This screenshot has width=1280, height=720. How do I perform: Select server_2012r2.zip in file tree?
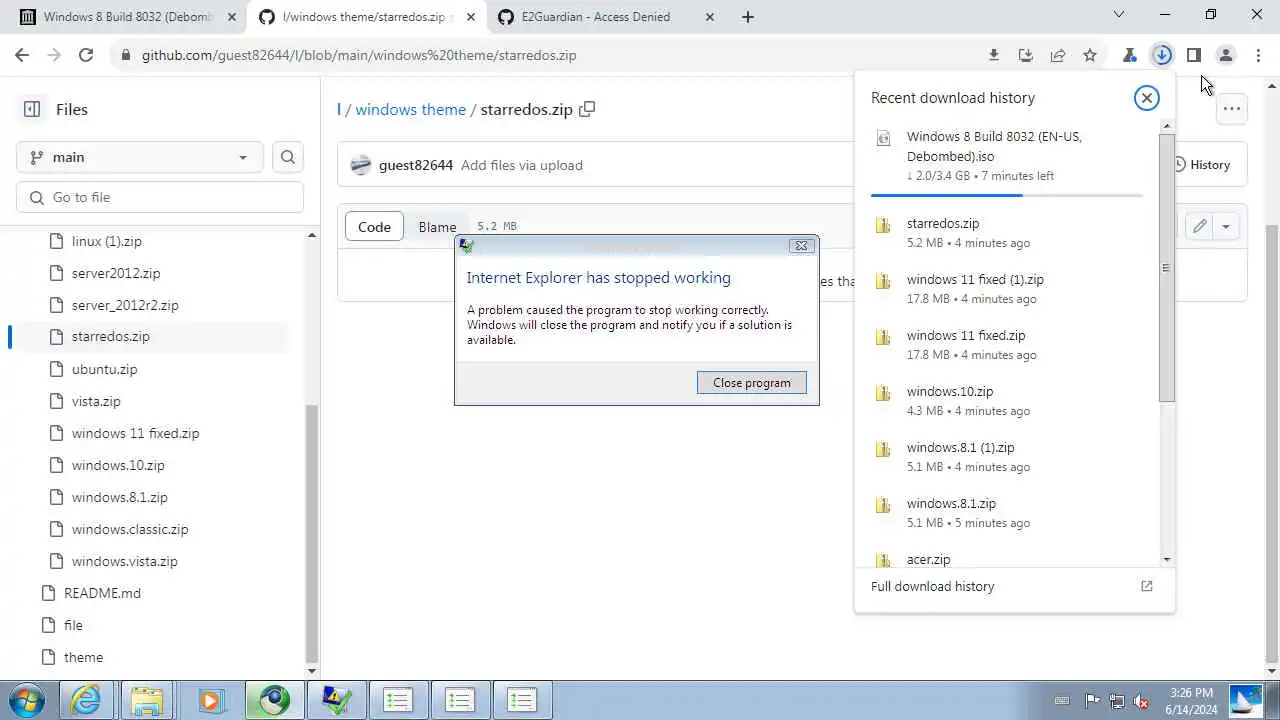[125, 305]
